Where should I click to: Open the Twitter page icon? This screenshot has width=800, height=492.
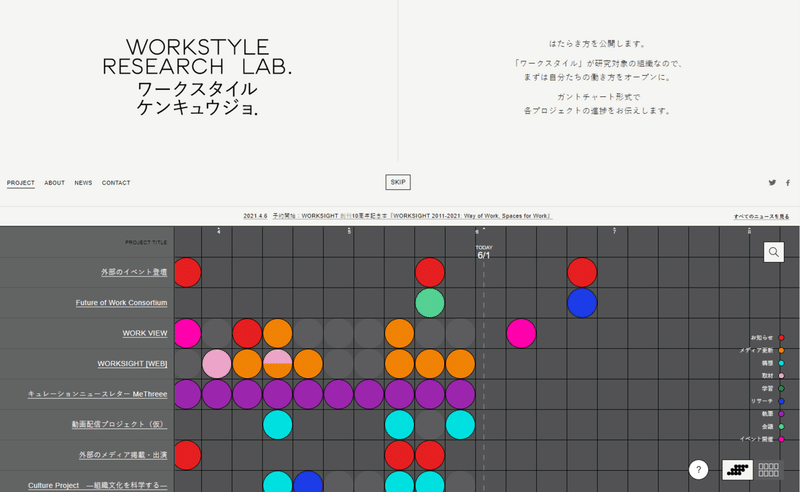[x=772, y=183]
